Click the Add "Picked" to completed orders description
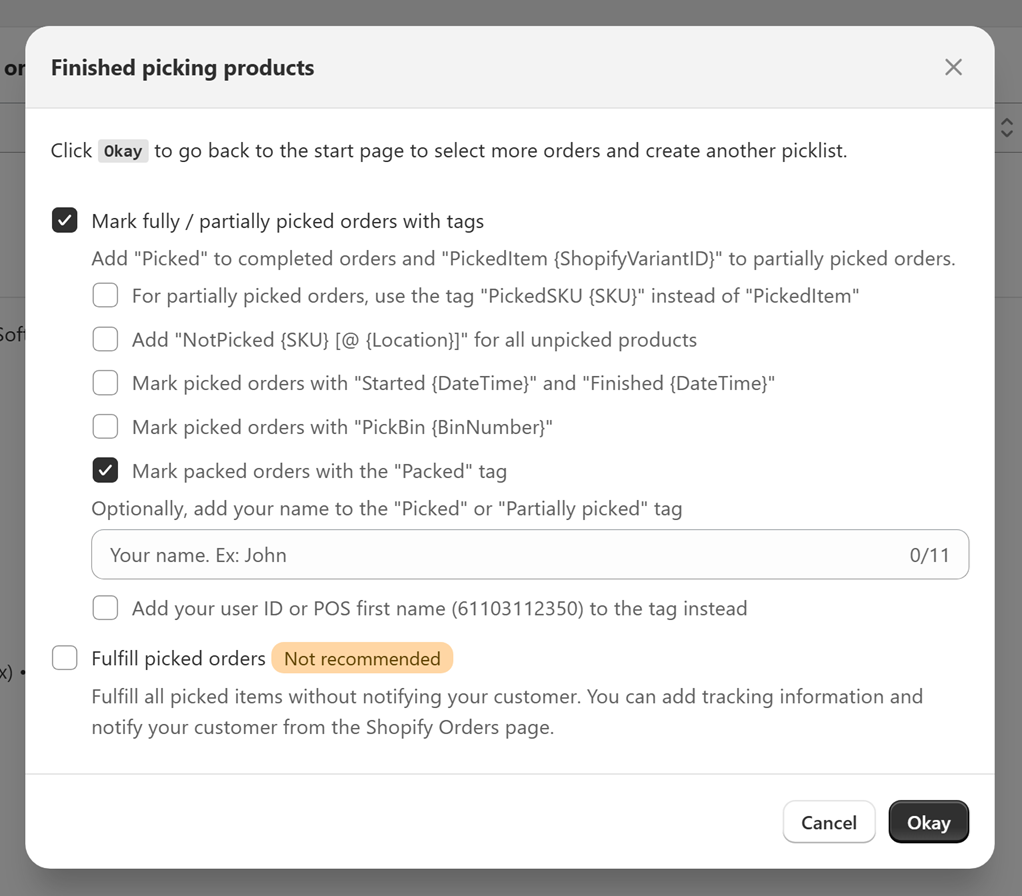1022x896 pixels. [523, 259]
